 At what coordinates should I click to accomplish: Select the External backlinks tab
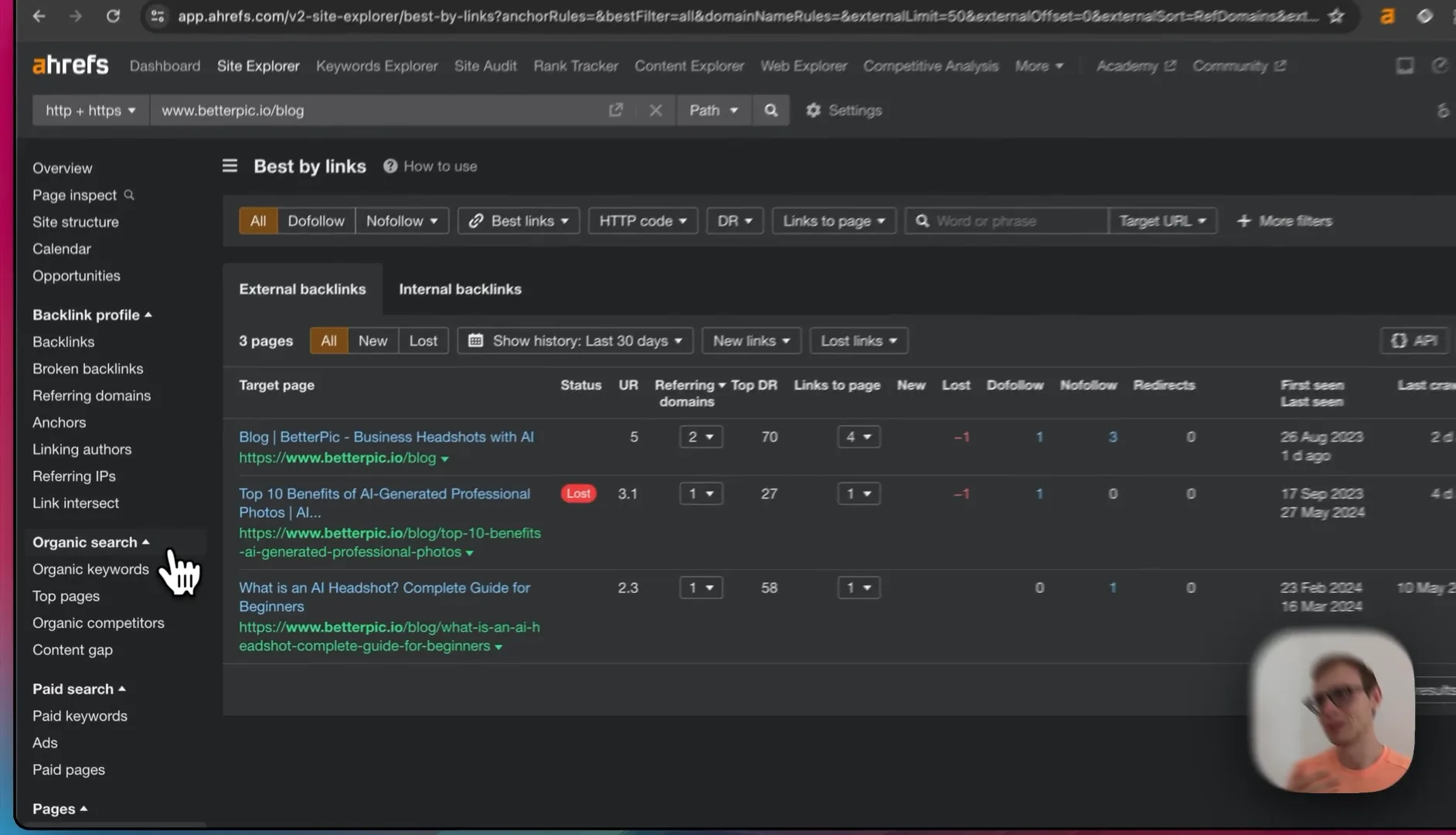click(302, 288)
